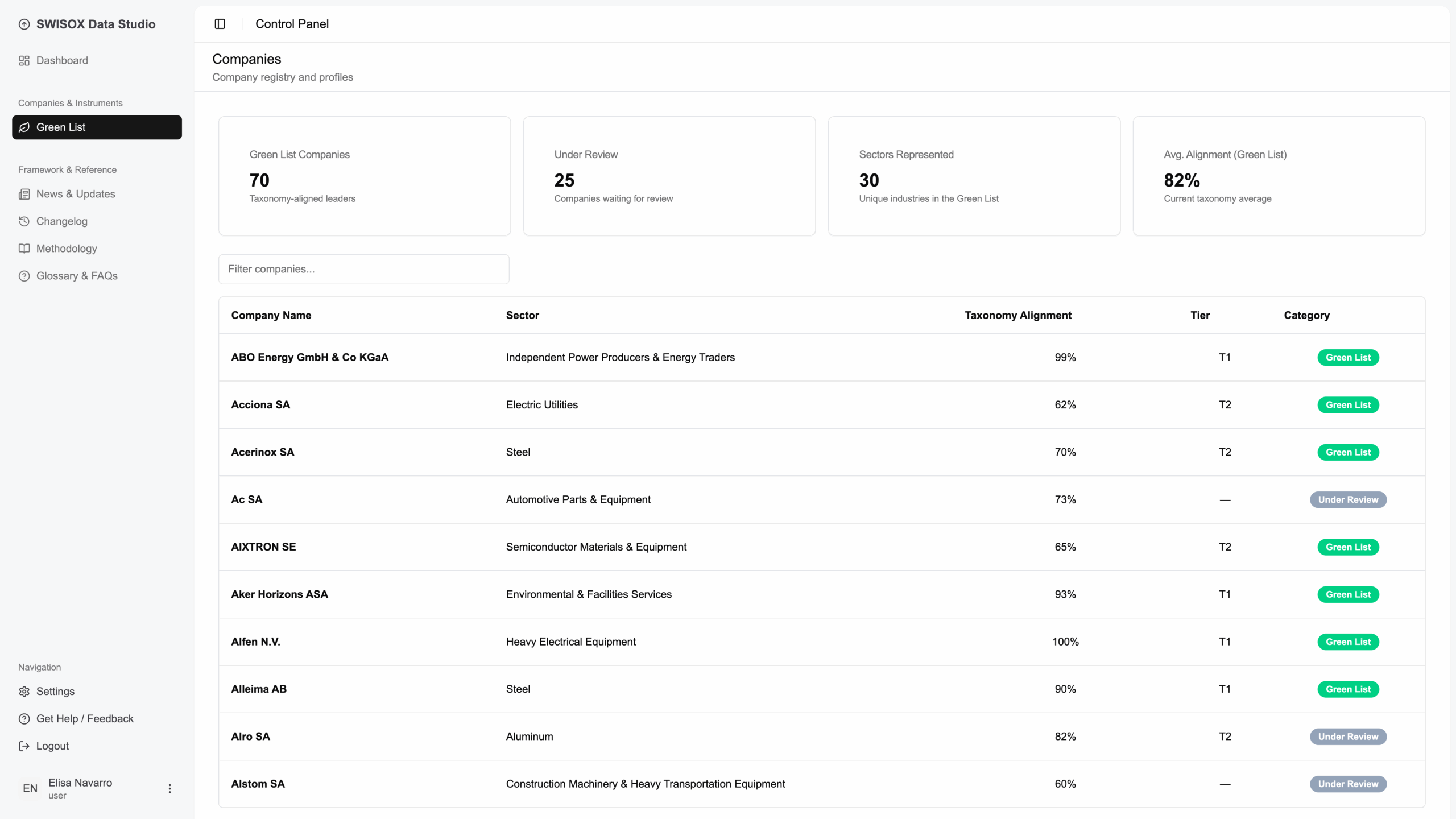
Task: Log out using Logout link
Action: point(97,746)
